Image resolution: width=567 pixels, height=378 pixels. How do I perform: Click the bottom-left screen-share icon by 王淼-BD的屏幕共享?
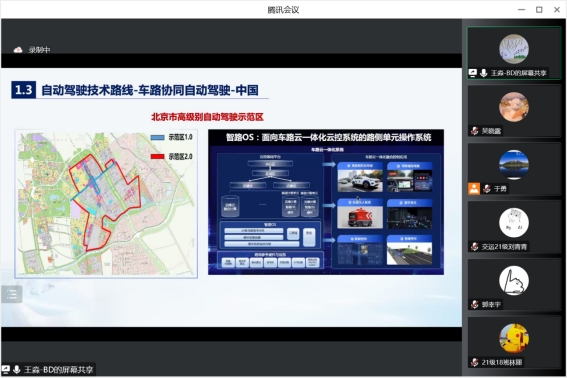6,369
